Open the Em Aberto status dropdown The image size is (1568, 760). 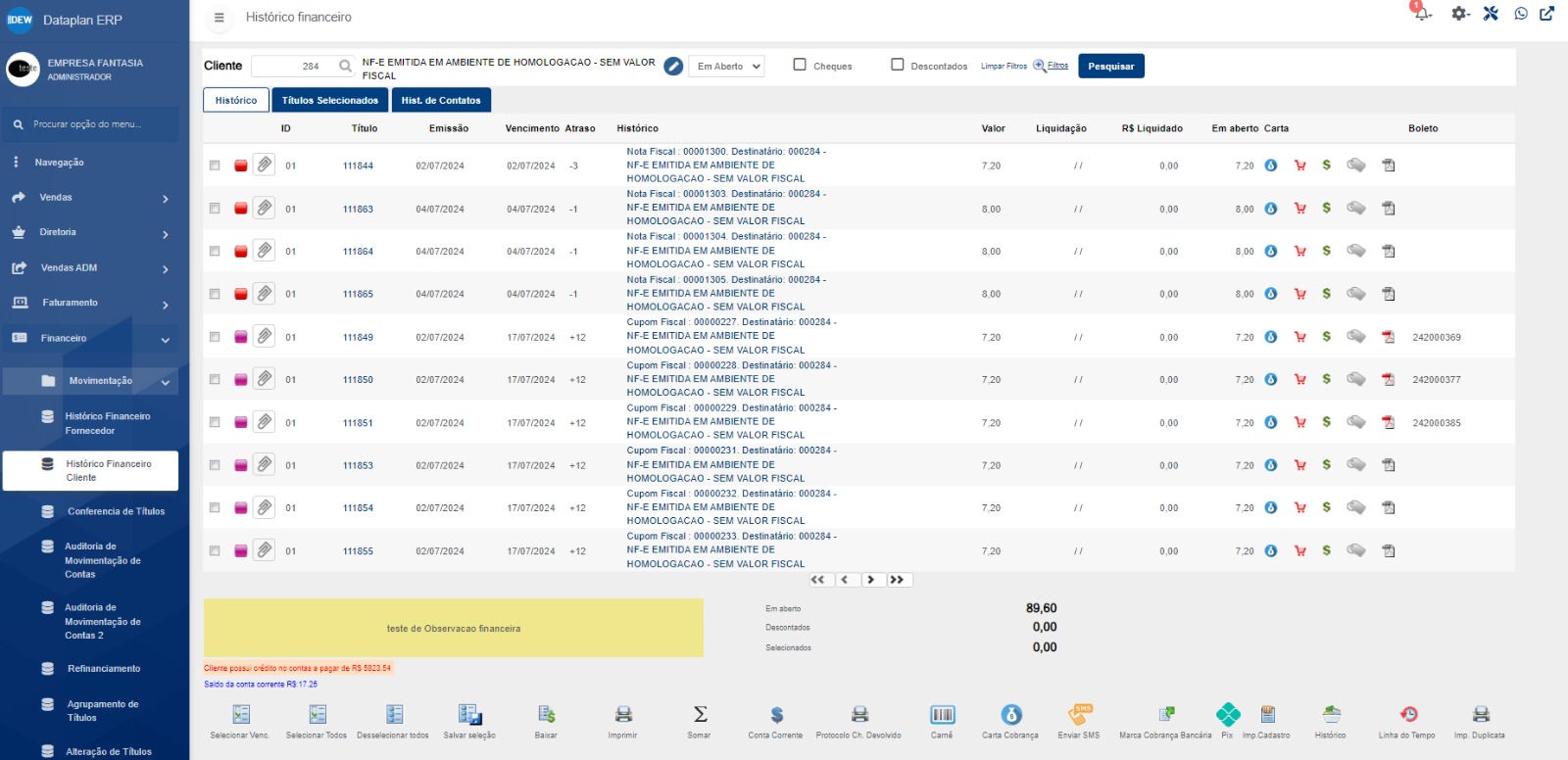click(726, 67)
